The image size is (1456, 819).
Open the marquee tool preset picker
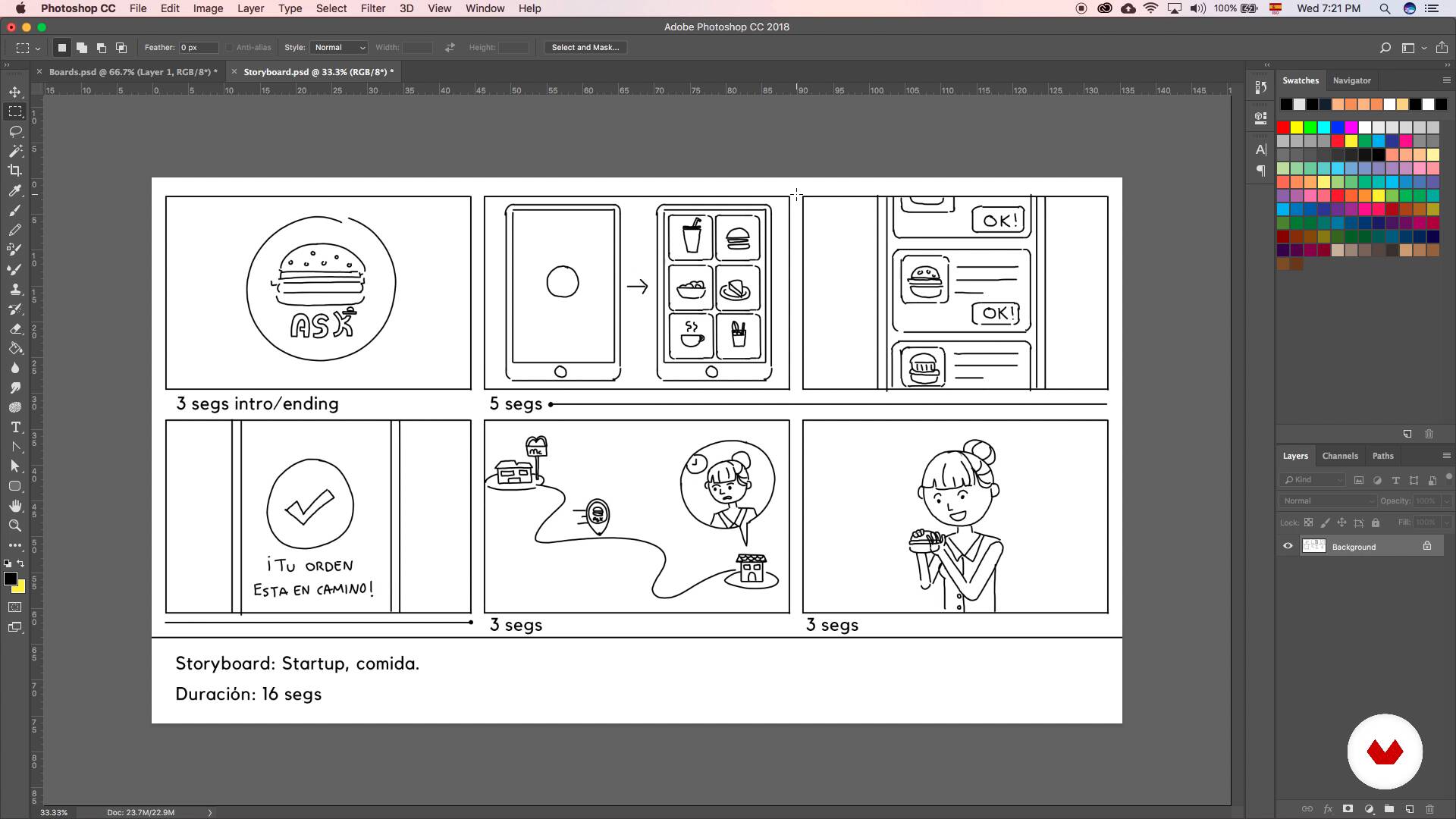coord(28,48)
